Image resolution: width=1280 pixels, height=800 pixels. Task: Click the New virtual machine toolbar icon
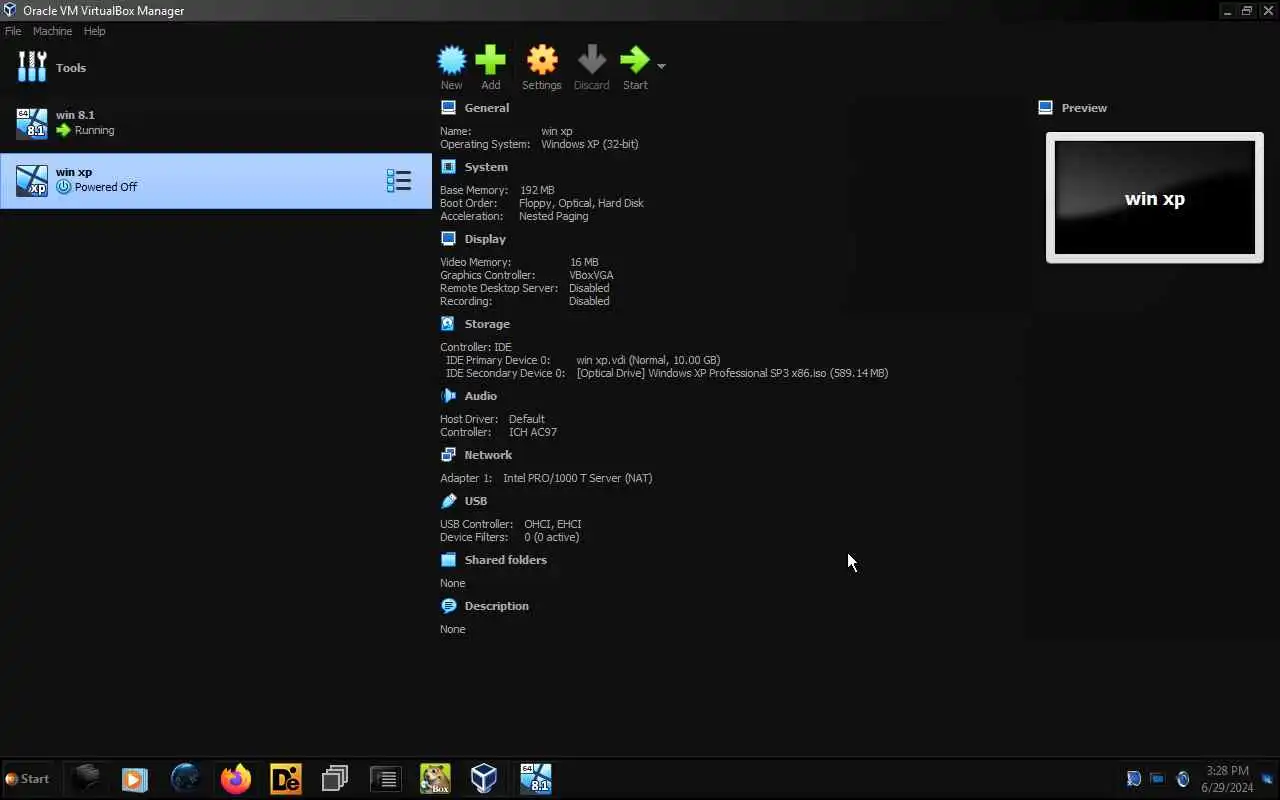tap(452, 61)
